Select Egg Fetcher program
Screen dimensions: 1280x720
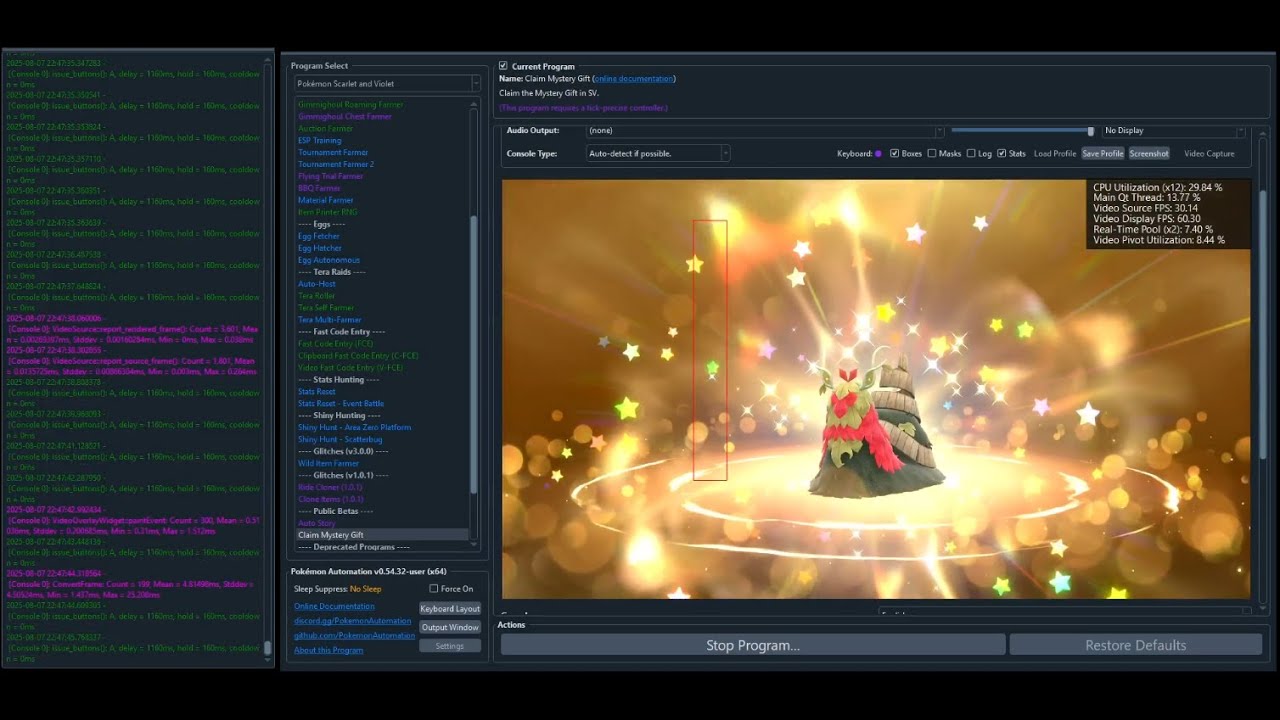(x=318, y=237)
